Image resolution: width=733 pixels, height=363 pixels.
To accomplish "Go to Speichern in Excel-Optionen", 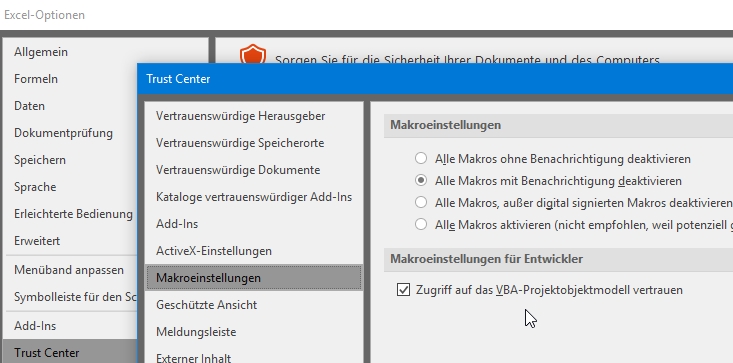I will pos(70,160).
